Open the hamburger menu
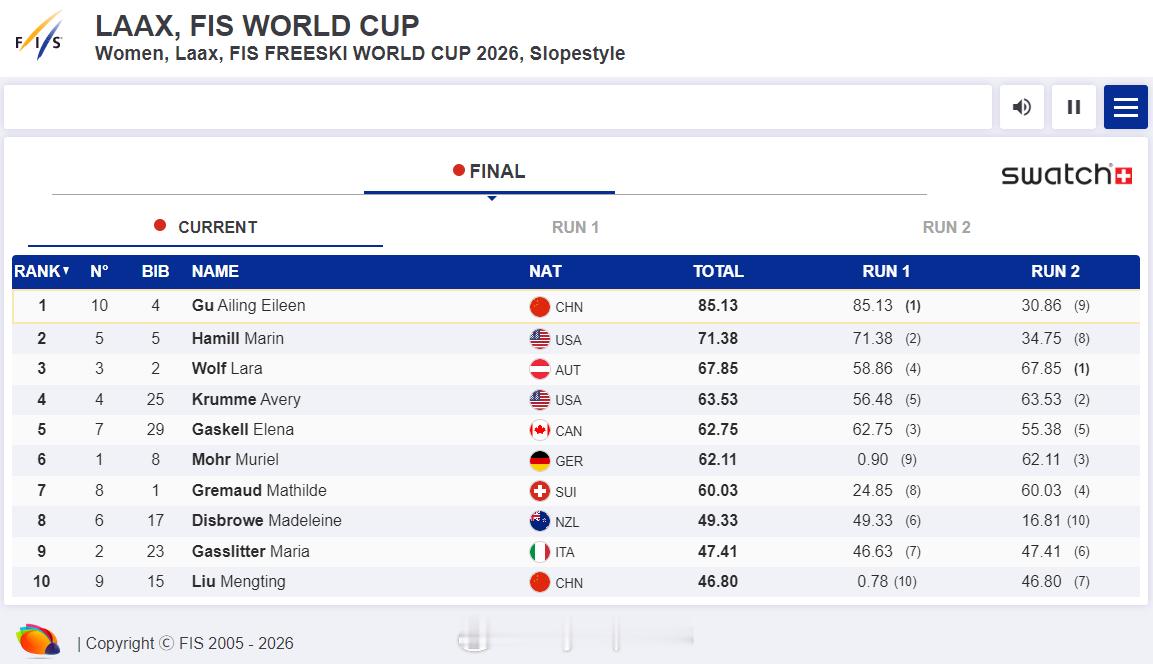The image size is (1153, 664). point(1125,107)
